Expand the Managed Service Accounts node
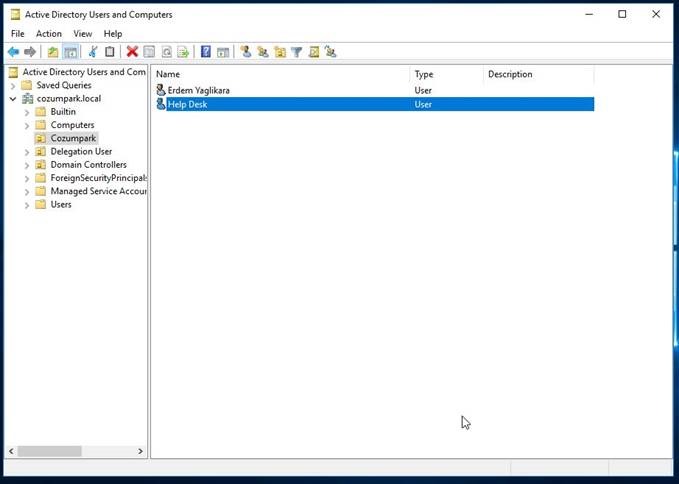The height and width of the screenshot is (484, 679). click(27, 192)
